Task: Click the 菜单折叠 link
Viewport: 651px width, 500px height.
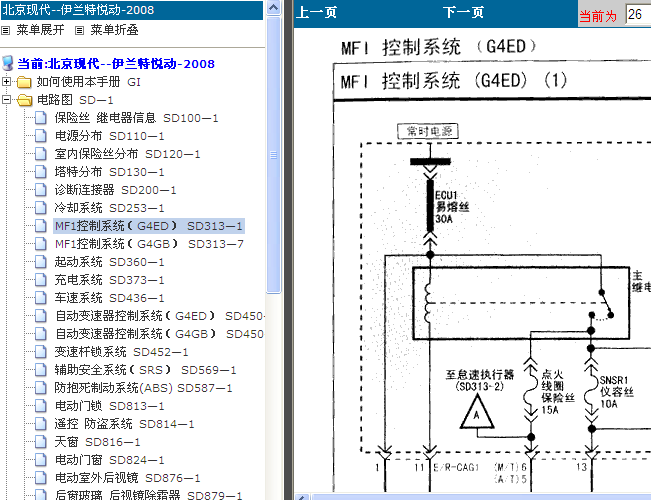Action: coord(114,30)
